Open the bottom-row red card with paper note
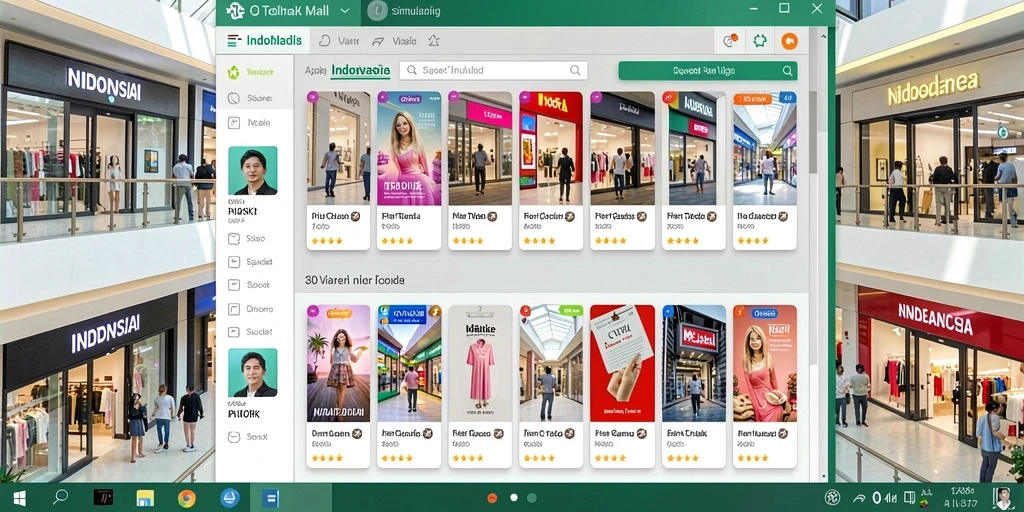The height and width of the screenshot is (512, 1024). click(x=622, y=387)
